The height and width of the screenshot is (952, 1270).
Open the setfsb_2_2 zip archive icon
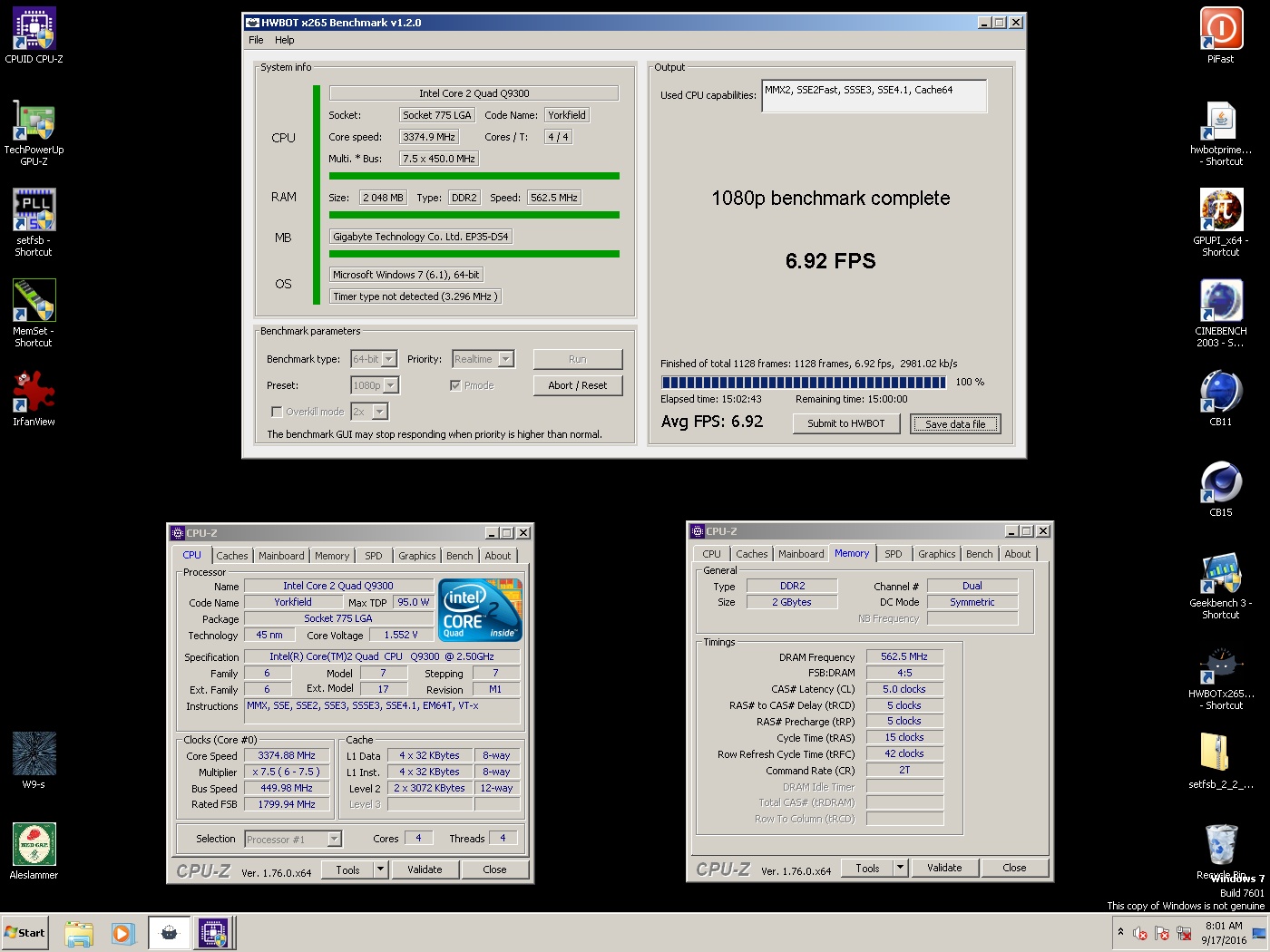(x=1221, y=761)
